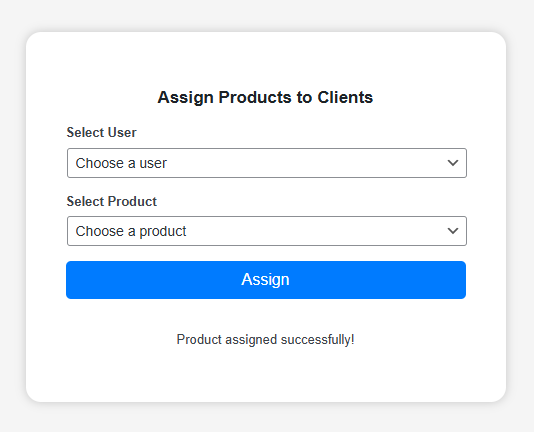Focus the product selection field
The width and height of the screenshot is (534, 432).
pyautogui.click(x=267, y=231)
